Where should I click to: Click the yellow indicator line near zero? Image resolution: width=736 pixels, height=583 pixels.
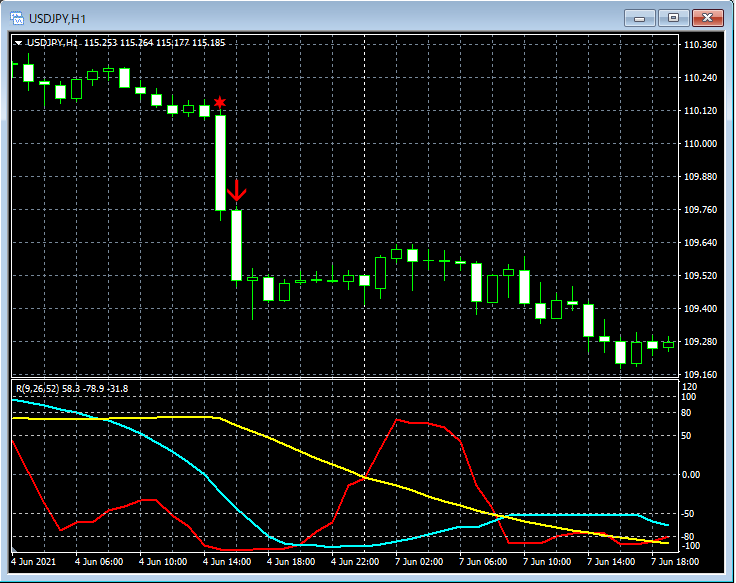click(364, 477)
